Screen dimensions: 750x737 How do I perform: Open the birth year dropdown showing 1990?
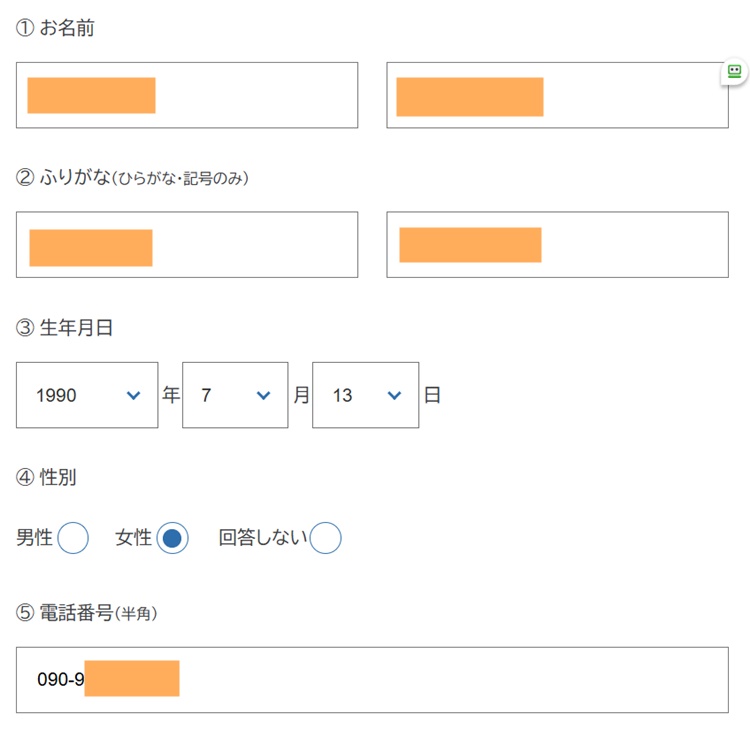pyautogui.click(x=87, y=395)
